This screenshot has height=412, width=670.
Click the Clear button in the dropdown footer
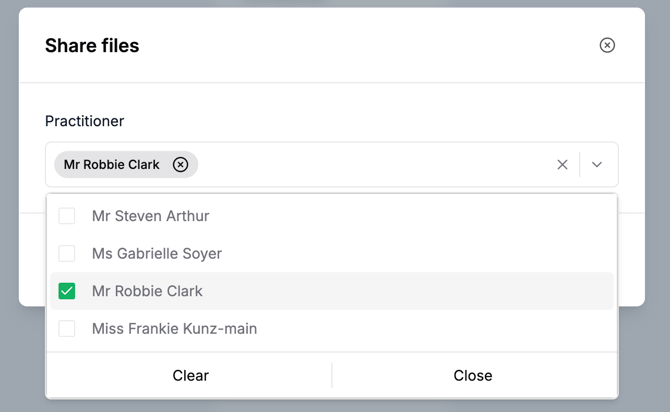[191, 376]
